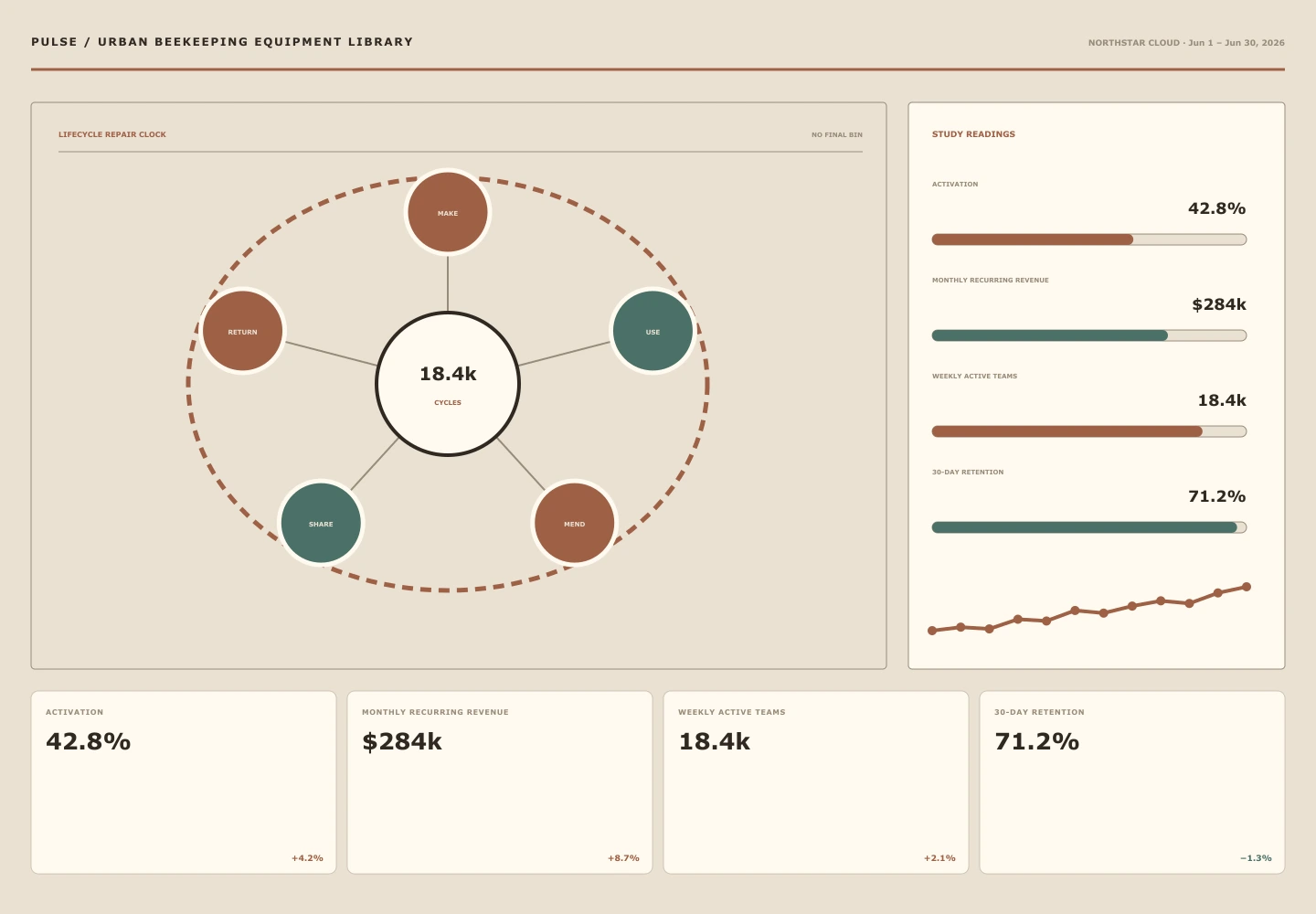Click the large "18.4k" figure in the Weekly Active Teams card
This screenshot has width=1316, height=914.
click(x=714, y=741)
